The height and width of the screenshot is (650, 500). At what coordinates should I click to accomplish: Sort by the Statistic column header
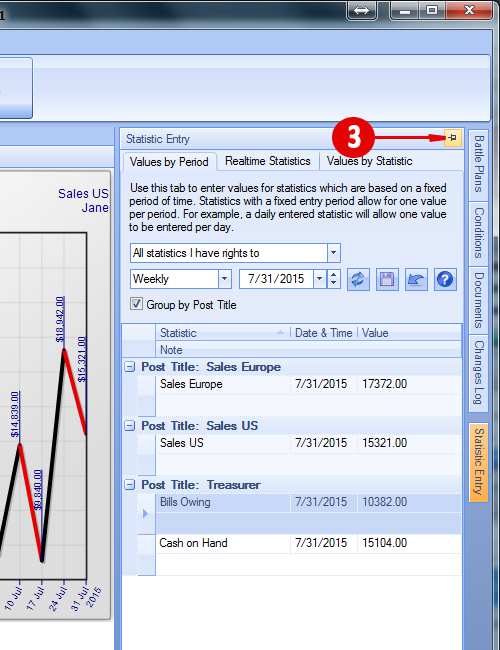coord(222,333)
